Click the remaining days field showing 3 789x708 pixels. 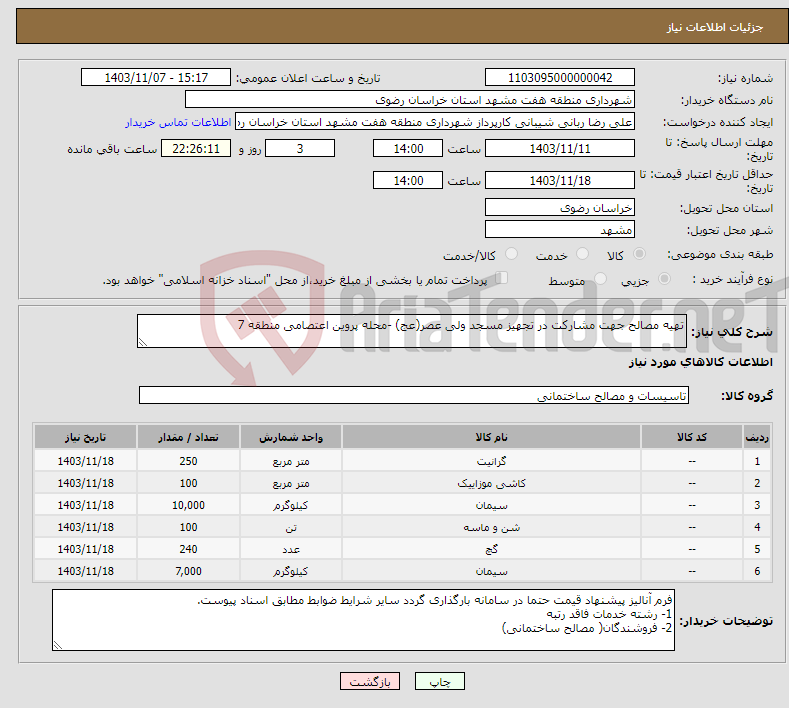300,148
